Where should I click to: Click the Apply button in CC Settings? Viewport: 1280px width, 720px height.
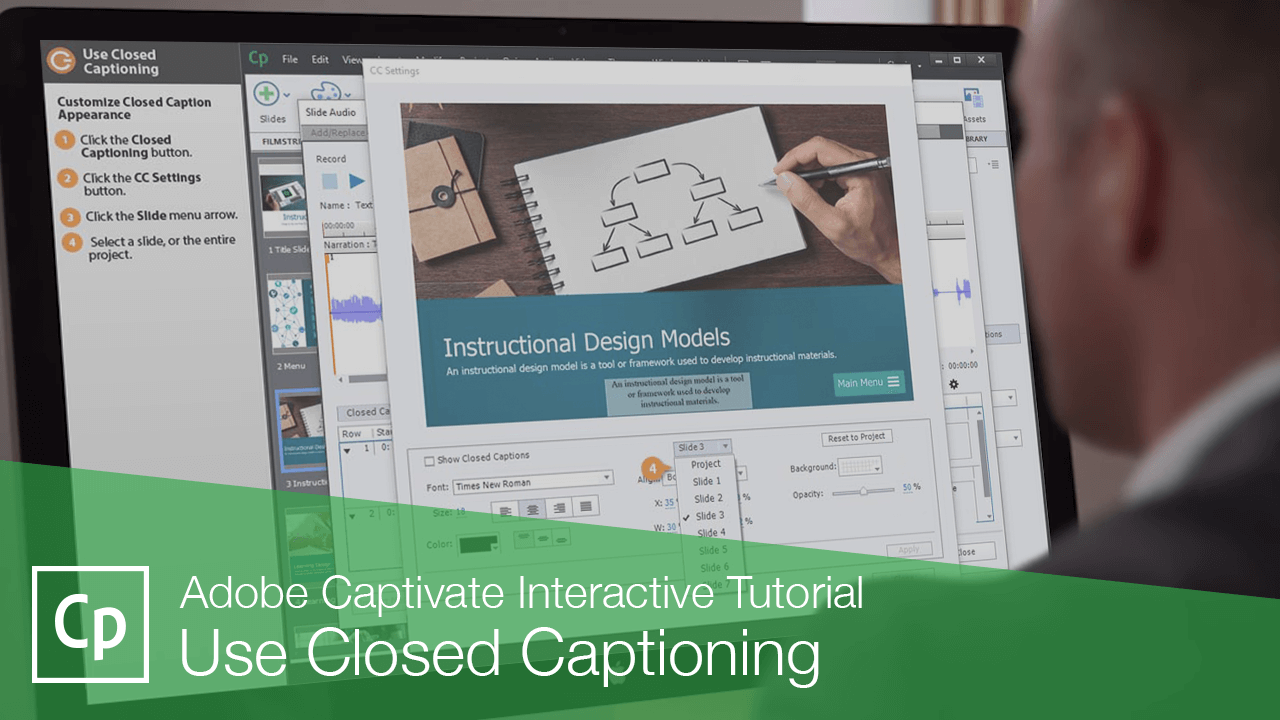point(908,549)
